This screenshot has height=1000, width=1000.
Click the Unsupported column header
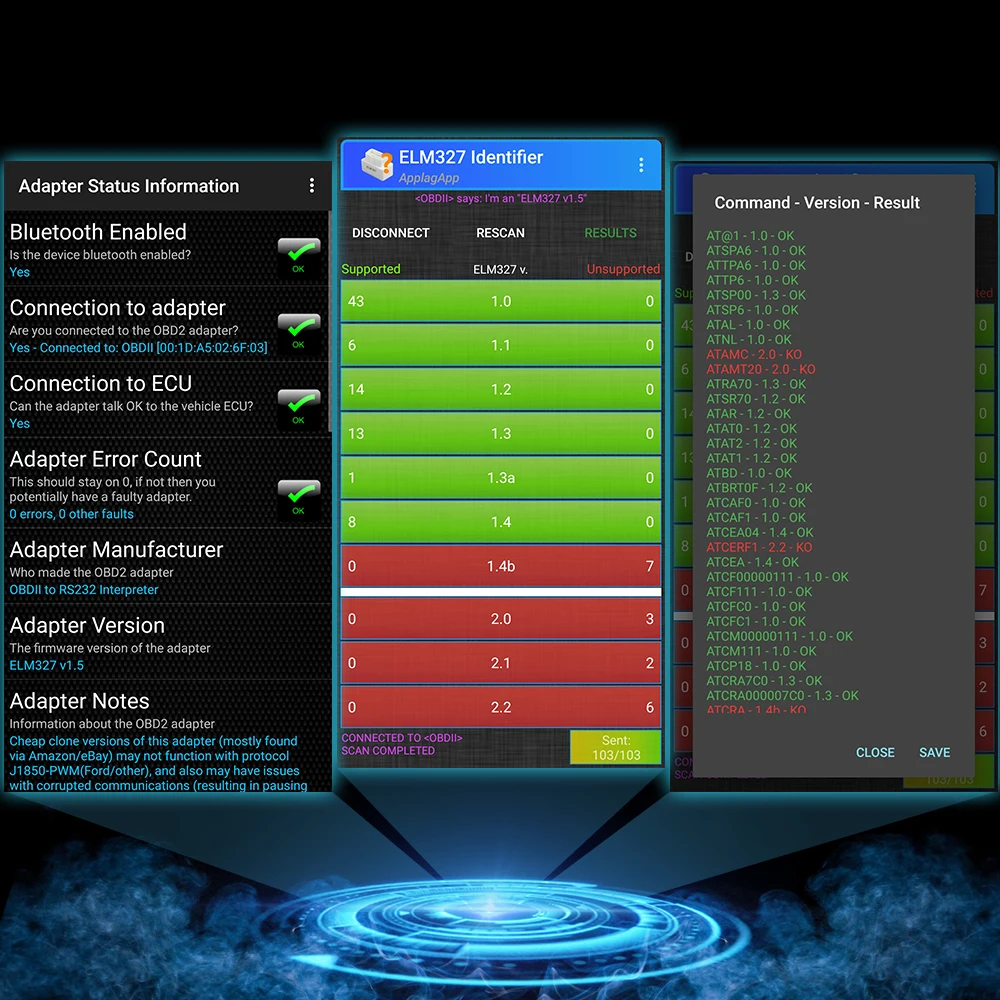[x=623, y=269]
